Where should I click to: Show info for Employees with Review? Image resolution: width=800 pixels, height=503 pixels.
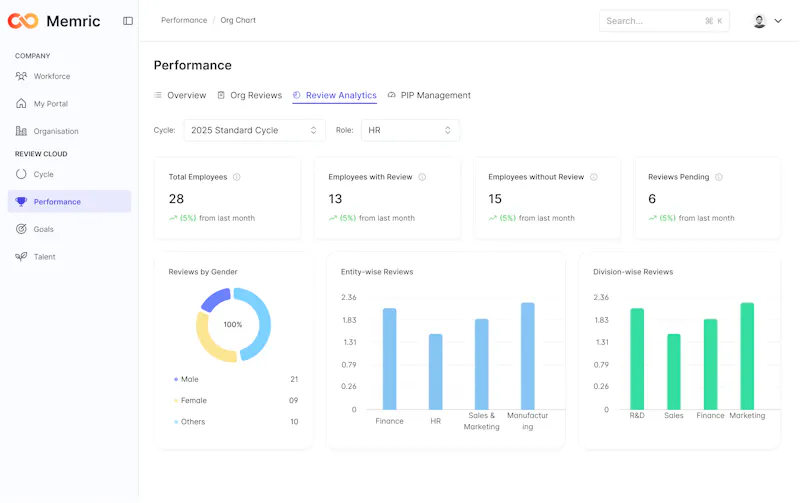[422, 177]
